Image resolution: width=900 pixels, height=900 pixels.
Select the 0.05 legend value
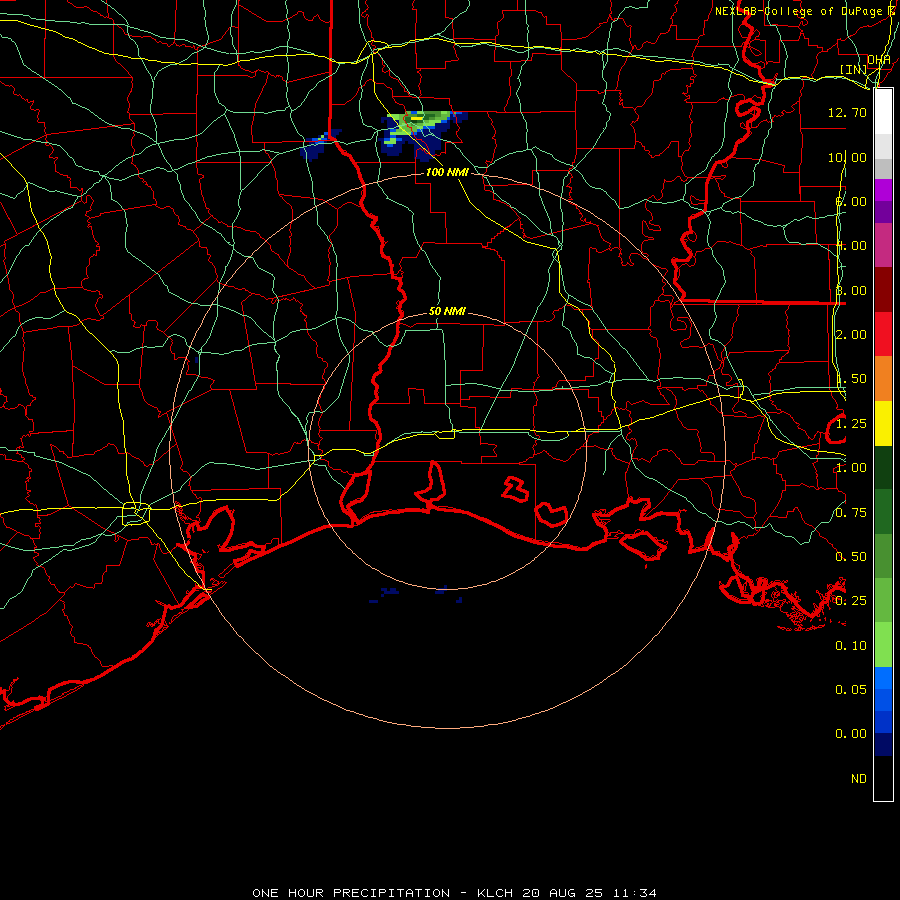tap(851, 690)
